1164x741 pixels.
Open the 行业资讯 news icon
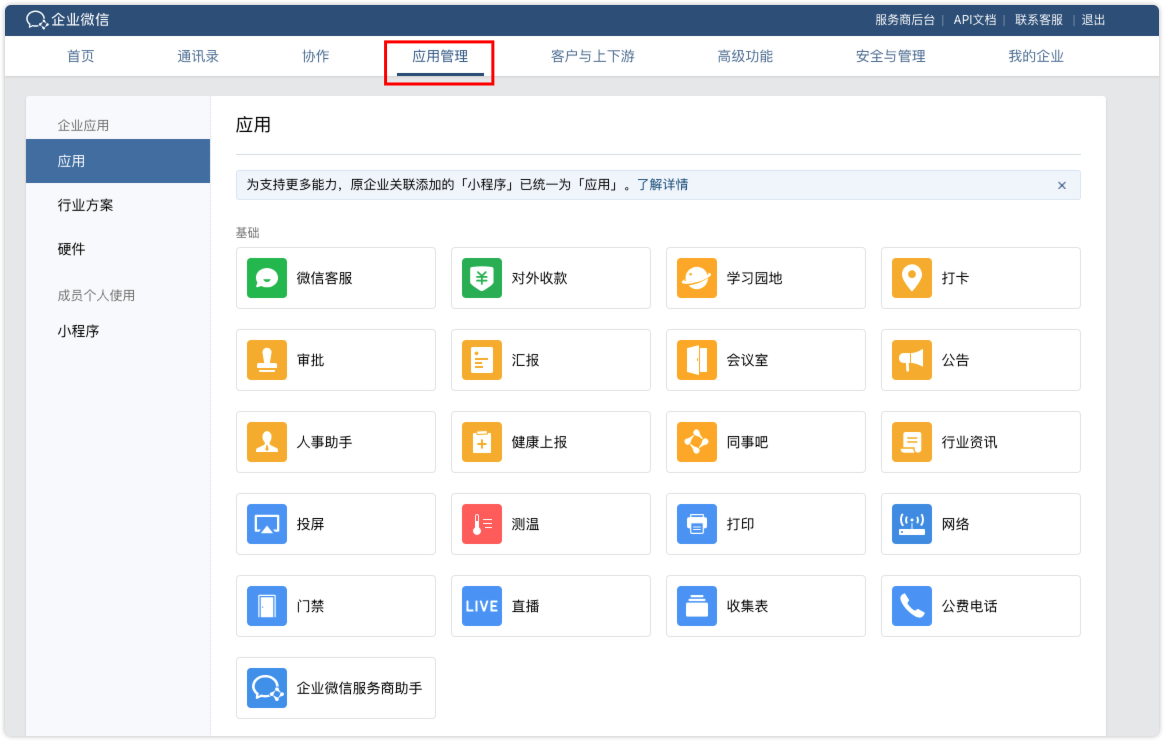(x=912, y=442)
